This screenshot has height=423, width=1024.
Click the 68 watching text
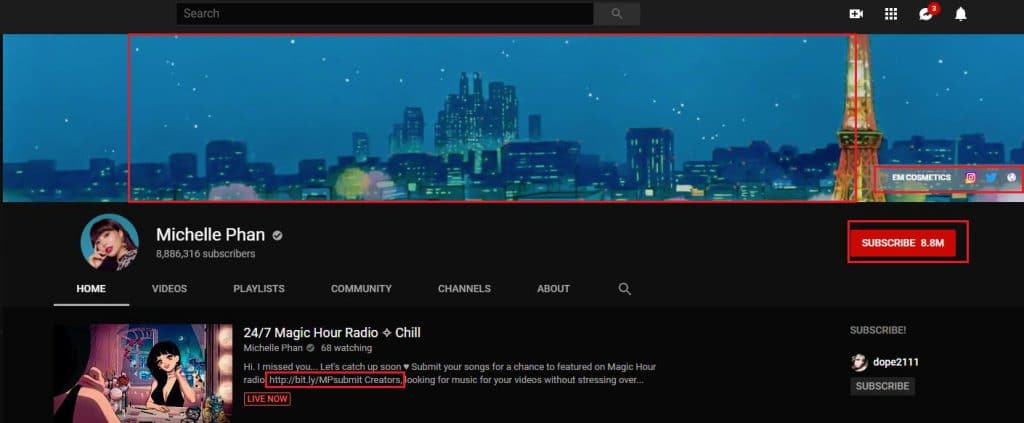[346, 348]
